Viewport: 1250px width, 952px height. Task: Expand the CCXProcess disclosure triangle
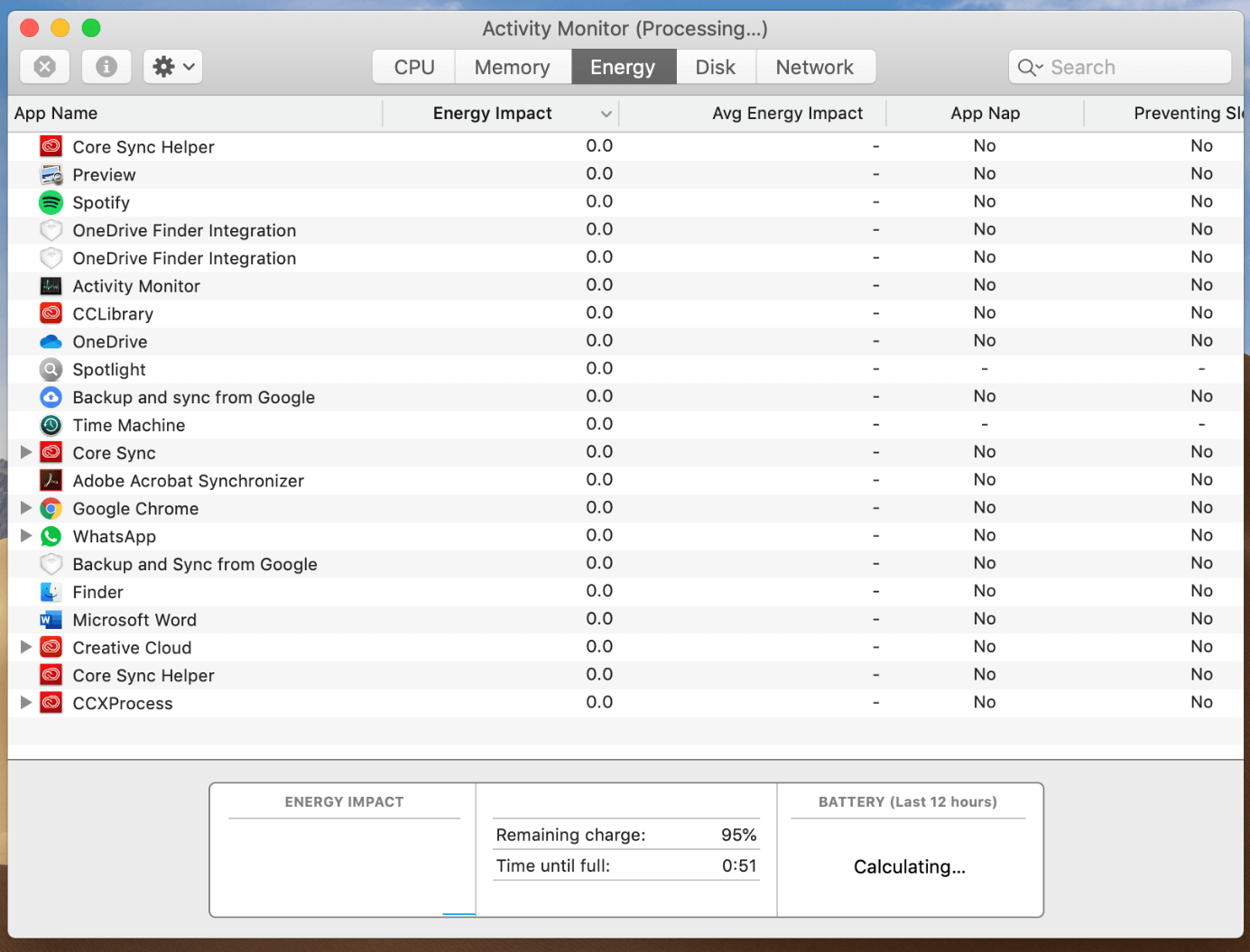coord(26,703)
